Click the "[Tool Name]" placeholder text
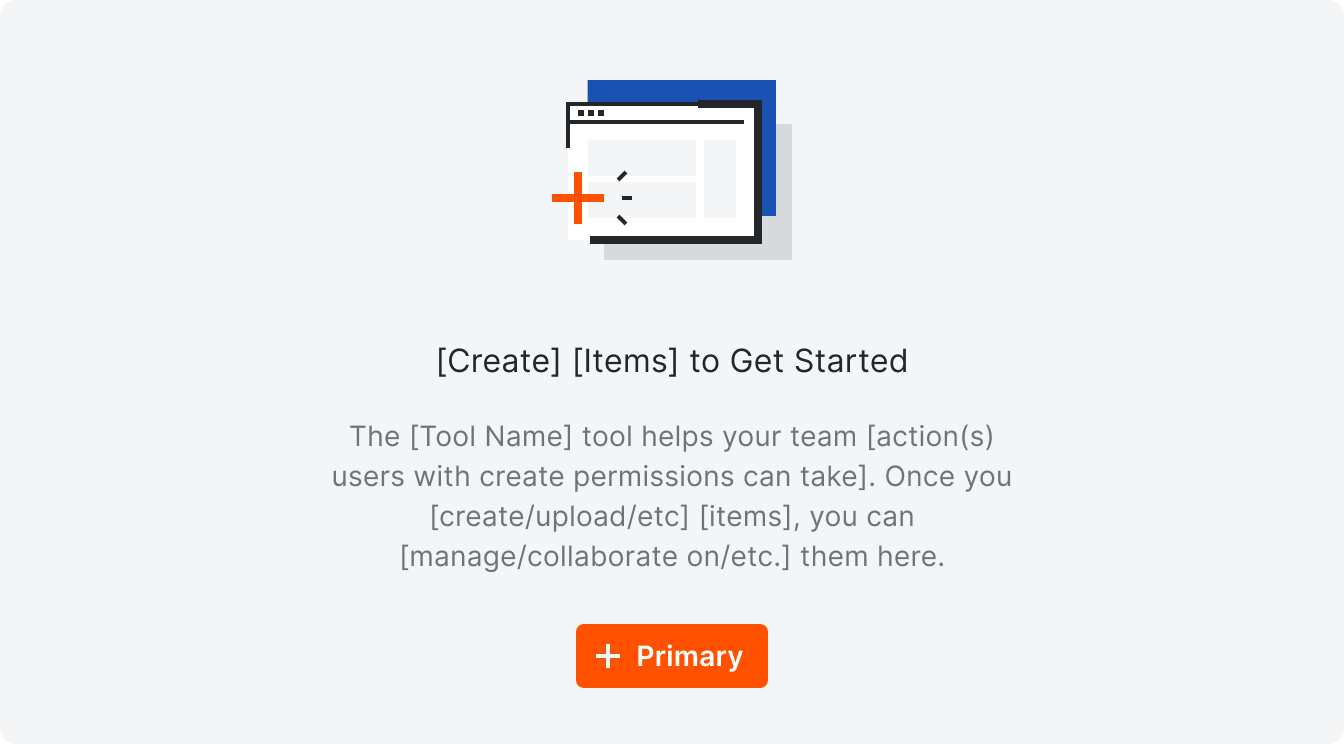Screen dimensions: 1344x744 (491, 437)
